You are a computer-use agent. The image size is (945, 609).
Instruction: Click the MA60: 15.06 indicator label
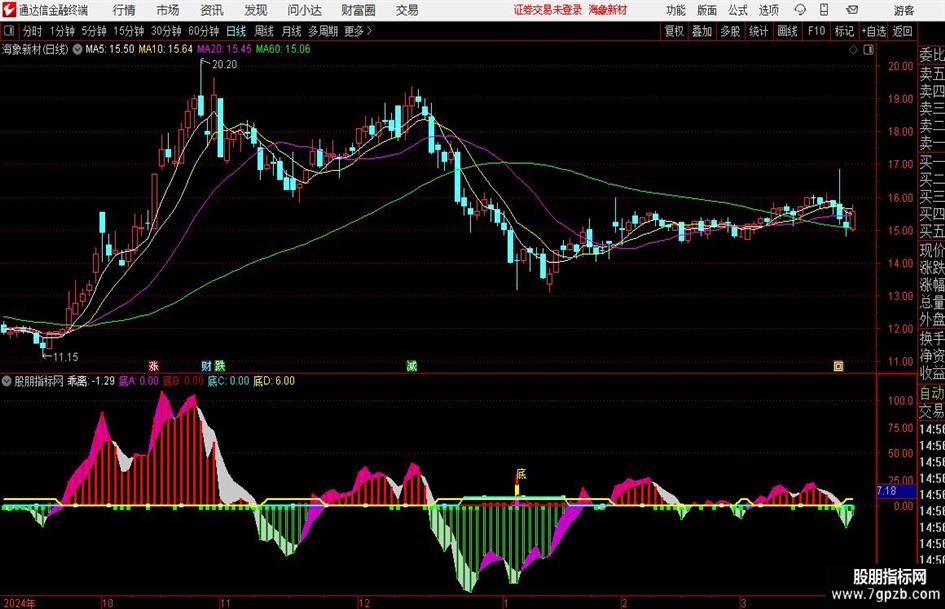pyautogui.click(x=283, y=49)
